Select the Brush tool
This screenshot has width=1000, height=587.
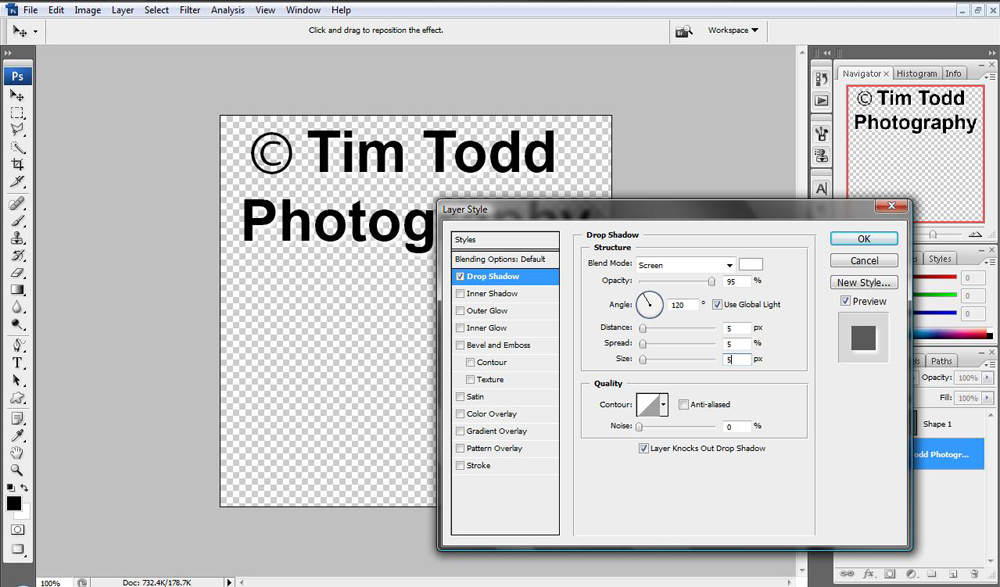tap(17, 221)
